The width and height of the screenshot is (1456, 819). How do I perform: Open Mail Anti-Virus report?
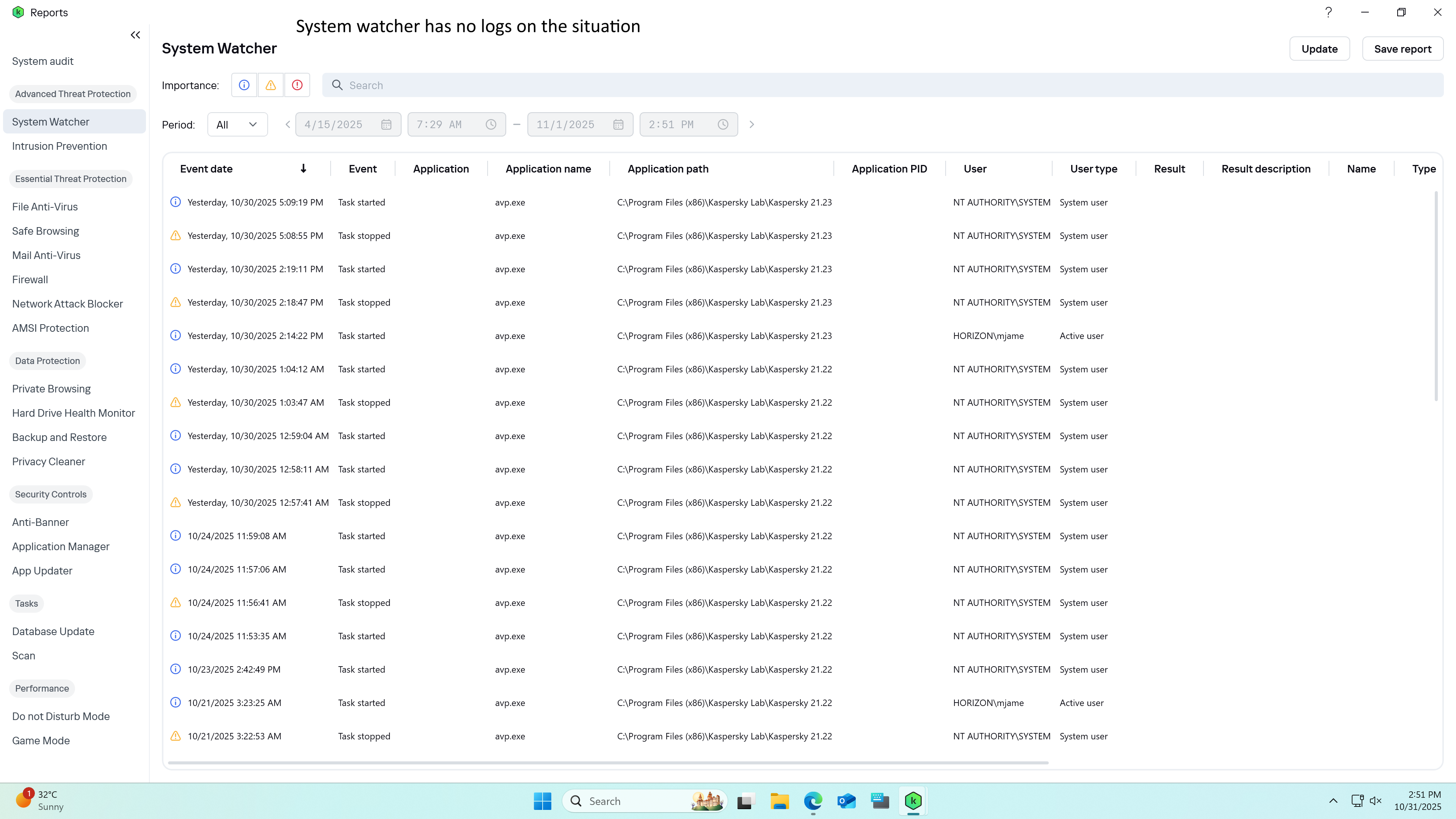46,256
